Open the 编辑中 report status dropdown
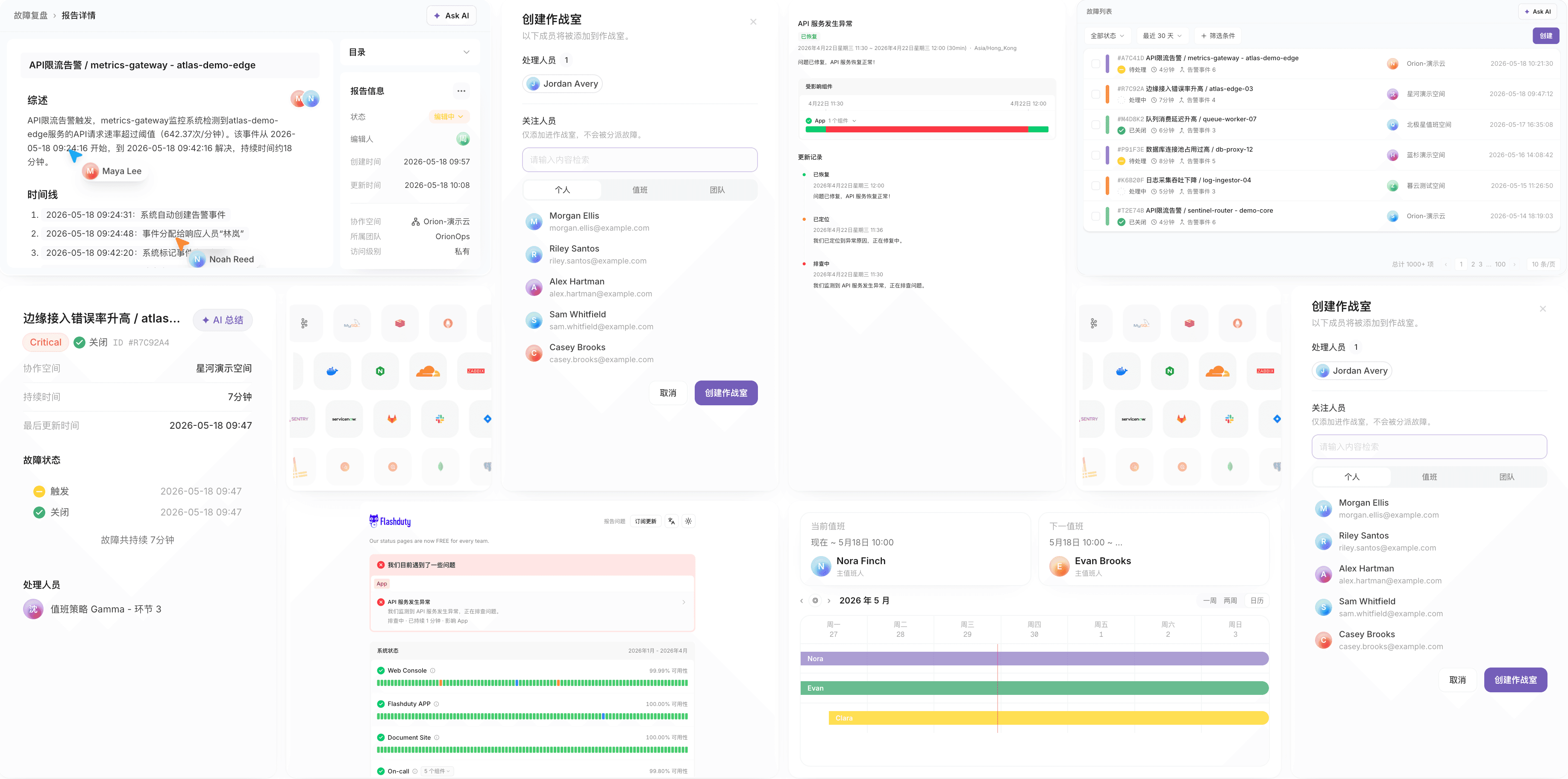Screen dimensions: 1568x779 (x=449, y=117)
